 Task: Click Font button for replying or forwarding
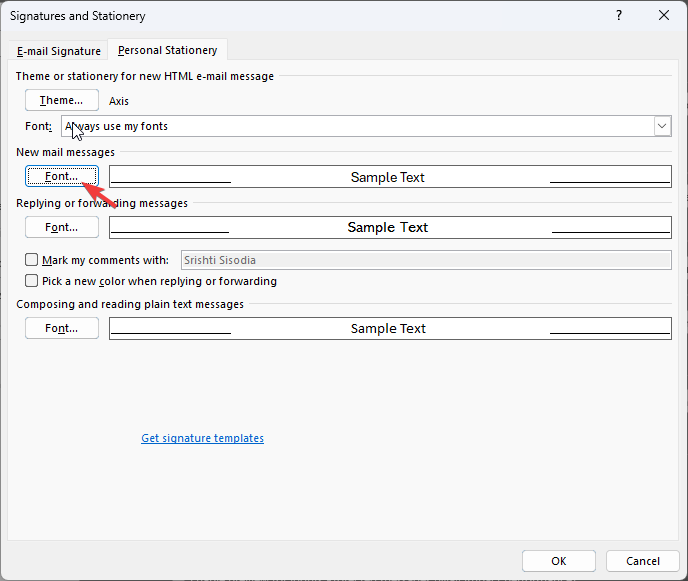(x=61, y=227)
